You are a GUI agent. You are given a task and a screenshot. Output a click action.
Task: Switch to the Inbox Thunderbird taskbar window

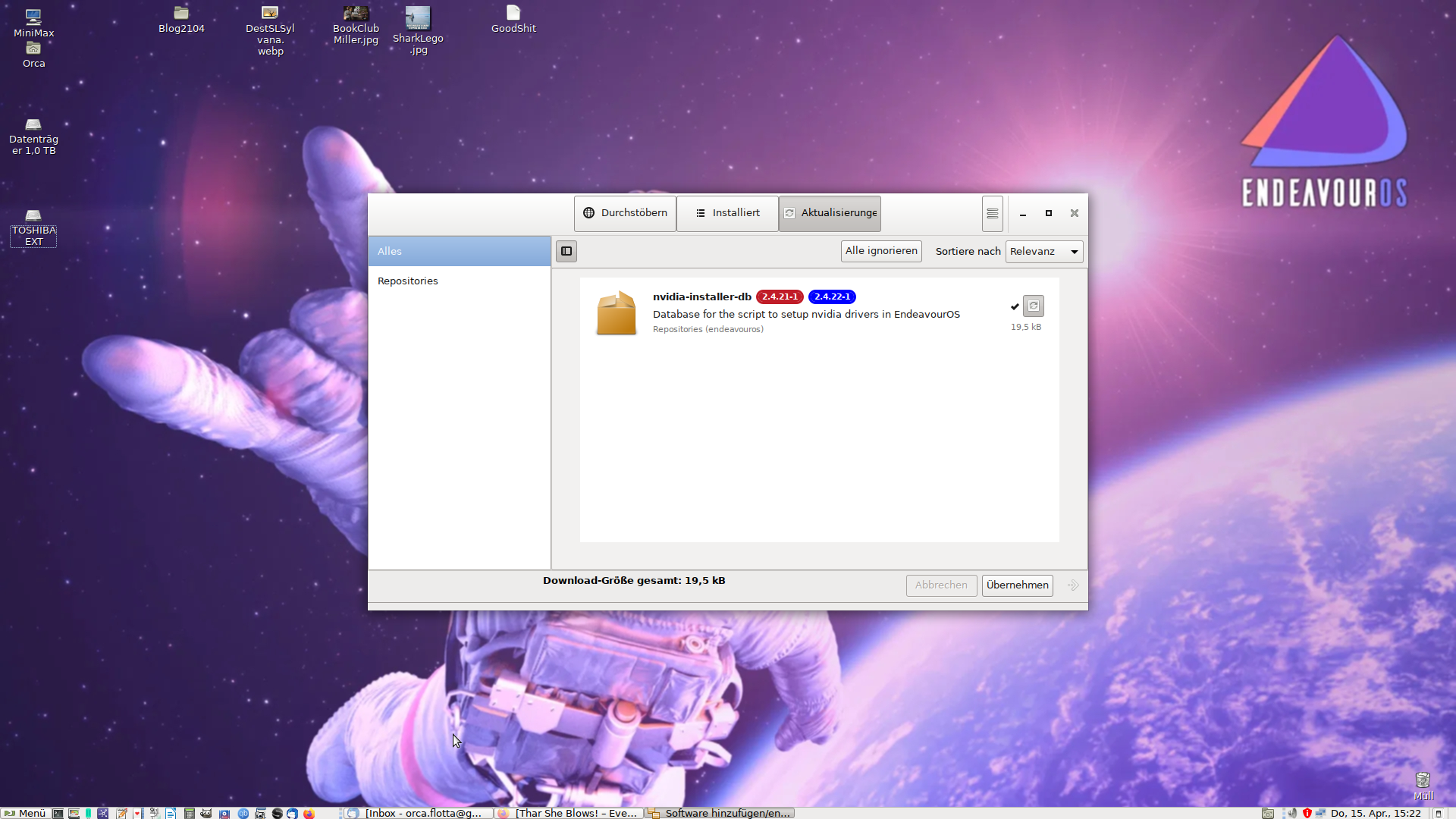(x=418, y=813)
